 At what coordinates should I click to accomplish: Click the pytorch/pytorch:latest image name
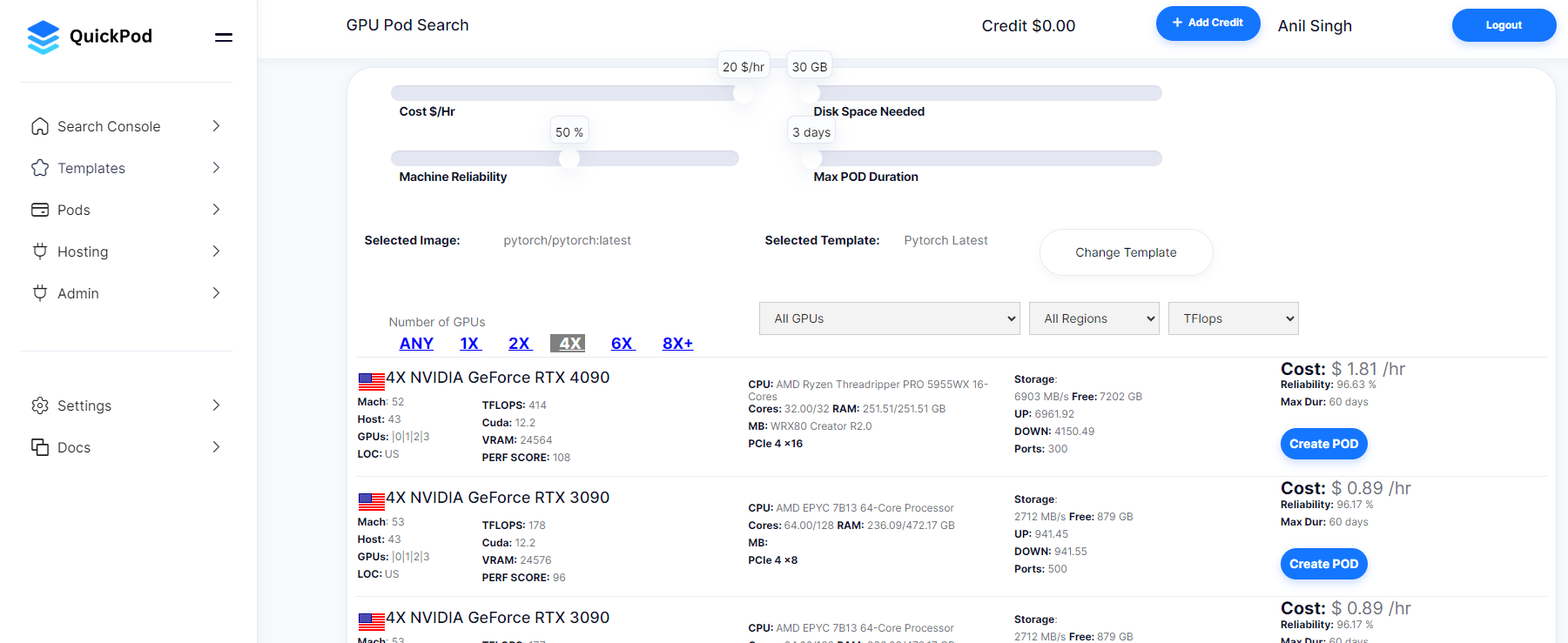[x=567, y=240]
